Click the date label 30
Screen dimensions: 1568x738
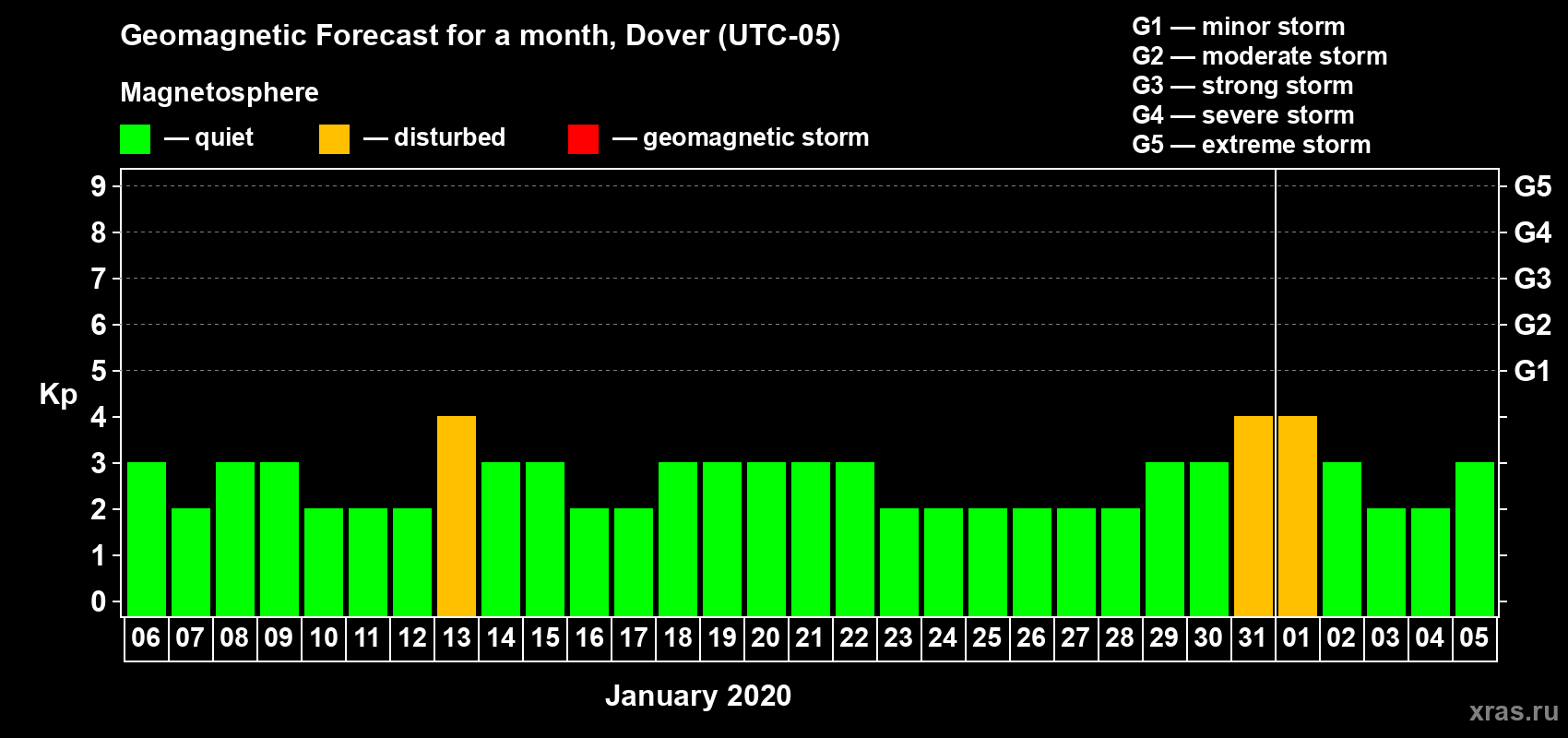click(x=1208, y=637)
